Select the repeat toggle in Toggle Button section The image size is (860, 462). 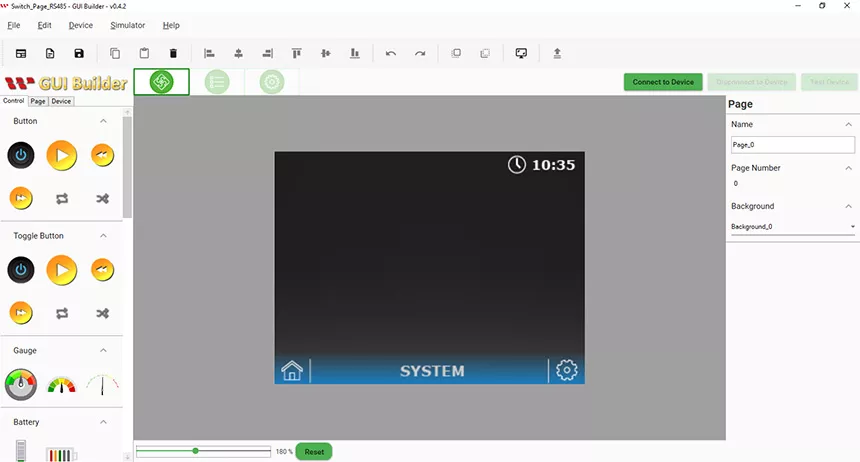tap(62, 313)
